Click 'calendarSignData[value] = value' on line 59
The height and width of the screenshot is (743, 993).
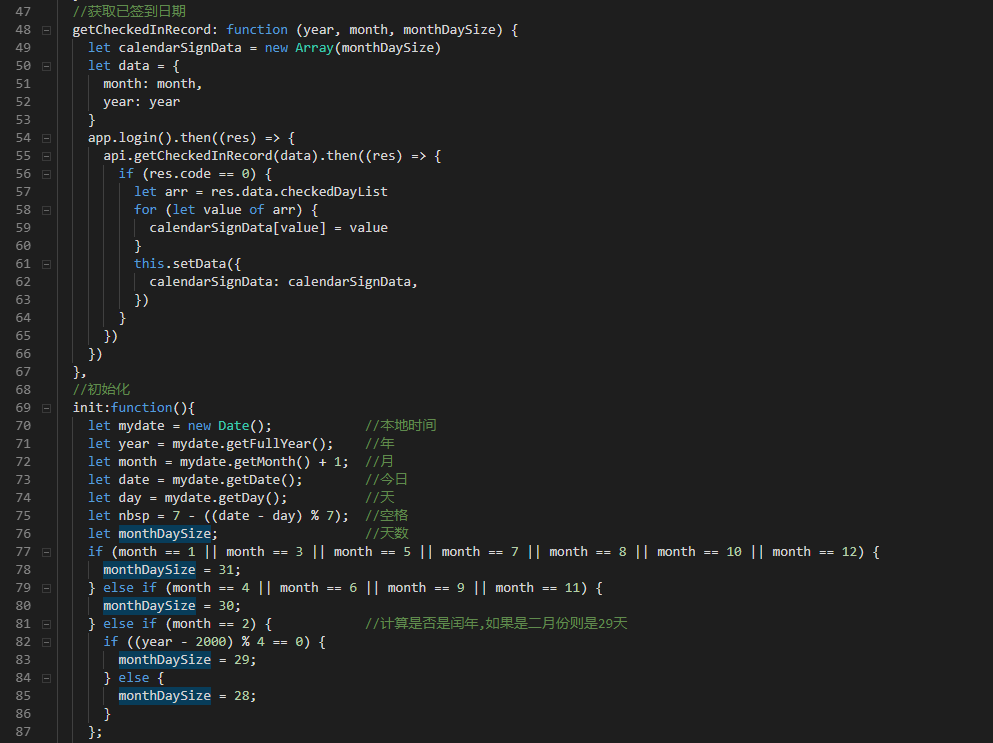coord(269,227)
